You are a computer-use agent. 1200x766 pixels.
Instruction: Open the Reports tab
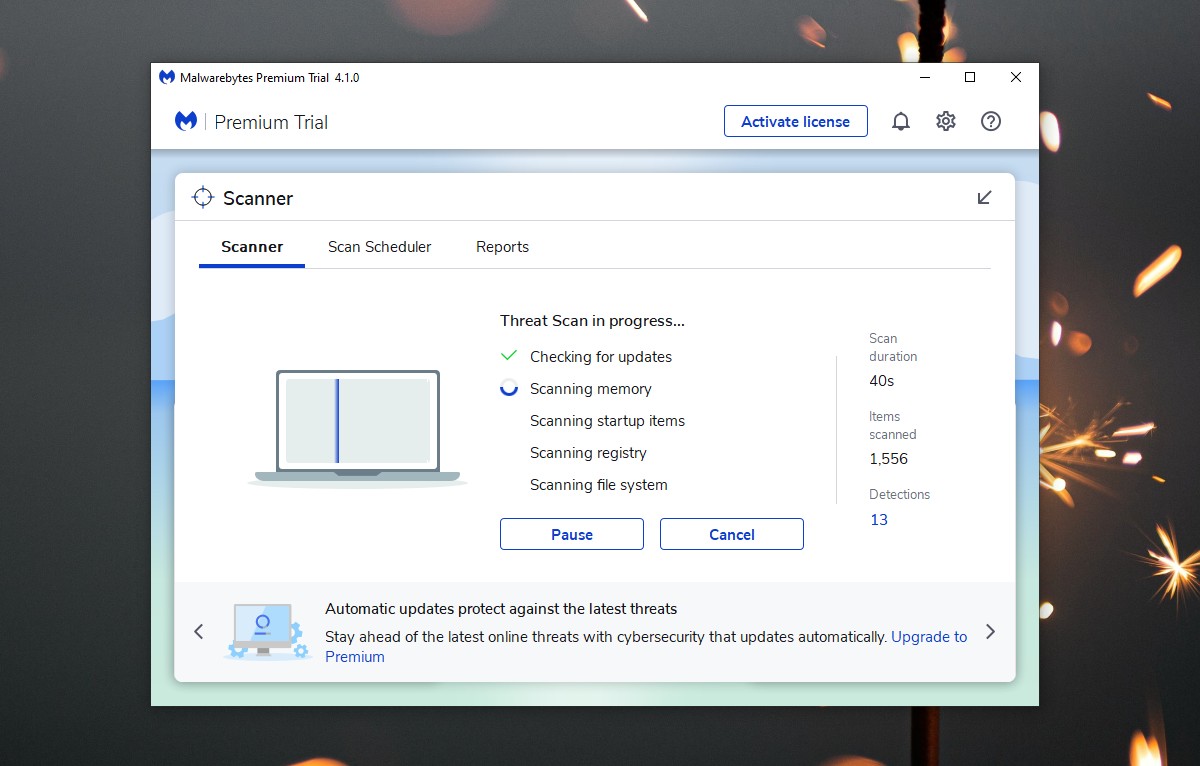(x=502, y=247)
